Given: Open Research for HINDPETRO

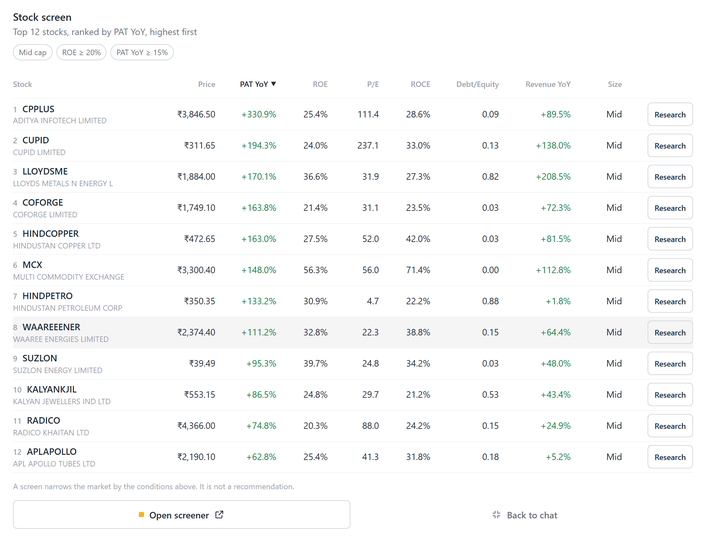Looking at the screenshot, I should coord(670,301).
